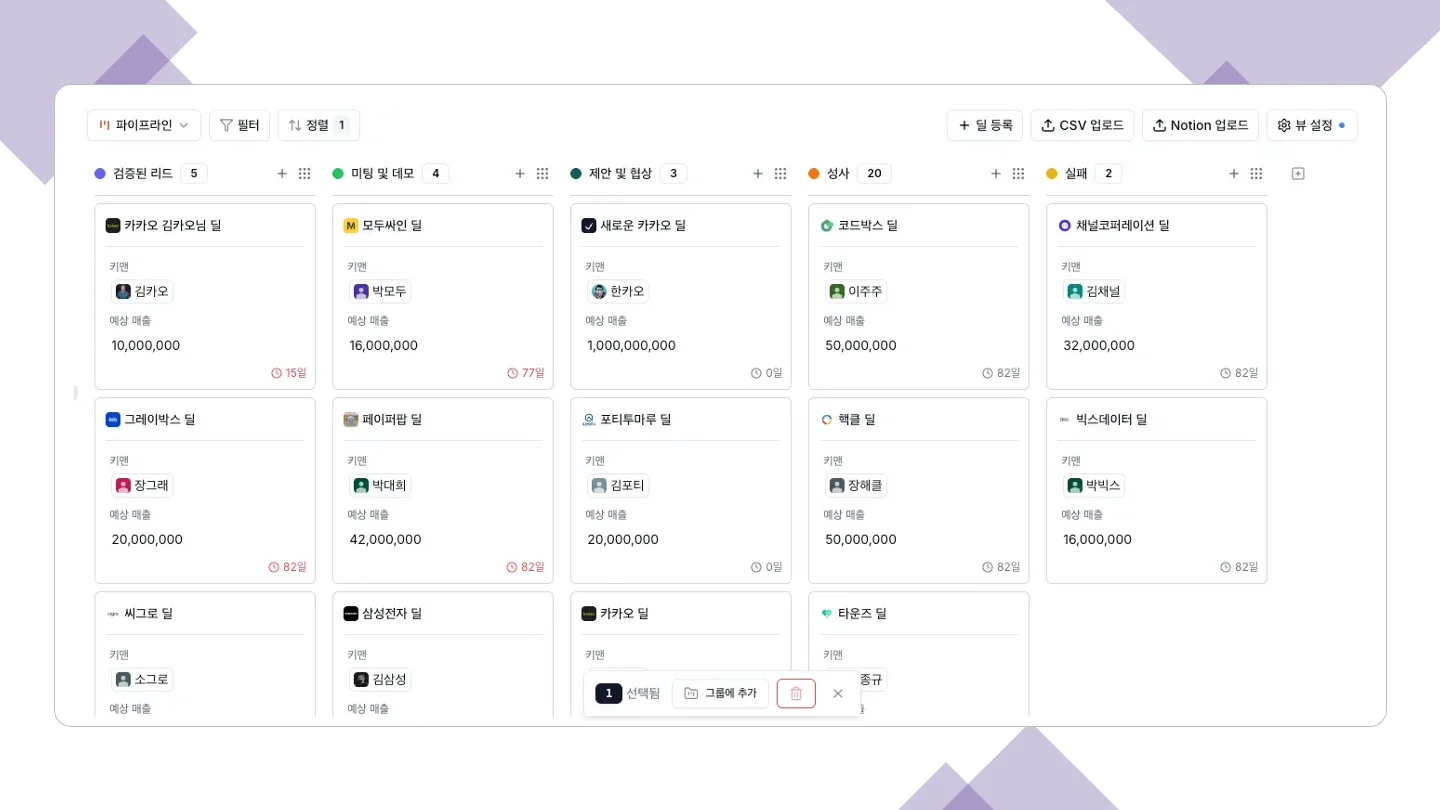Click the 모두싸인 딜 yellow logo icon
Viewport: 1440px width, 810px height.
pos(351,226)
